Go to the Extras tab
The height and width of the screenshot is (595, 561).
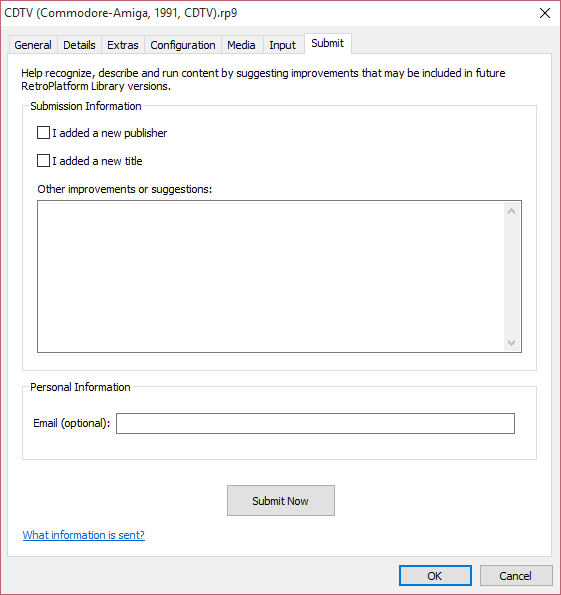click(x=123, y=45)
